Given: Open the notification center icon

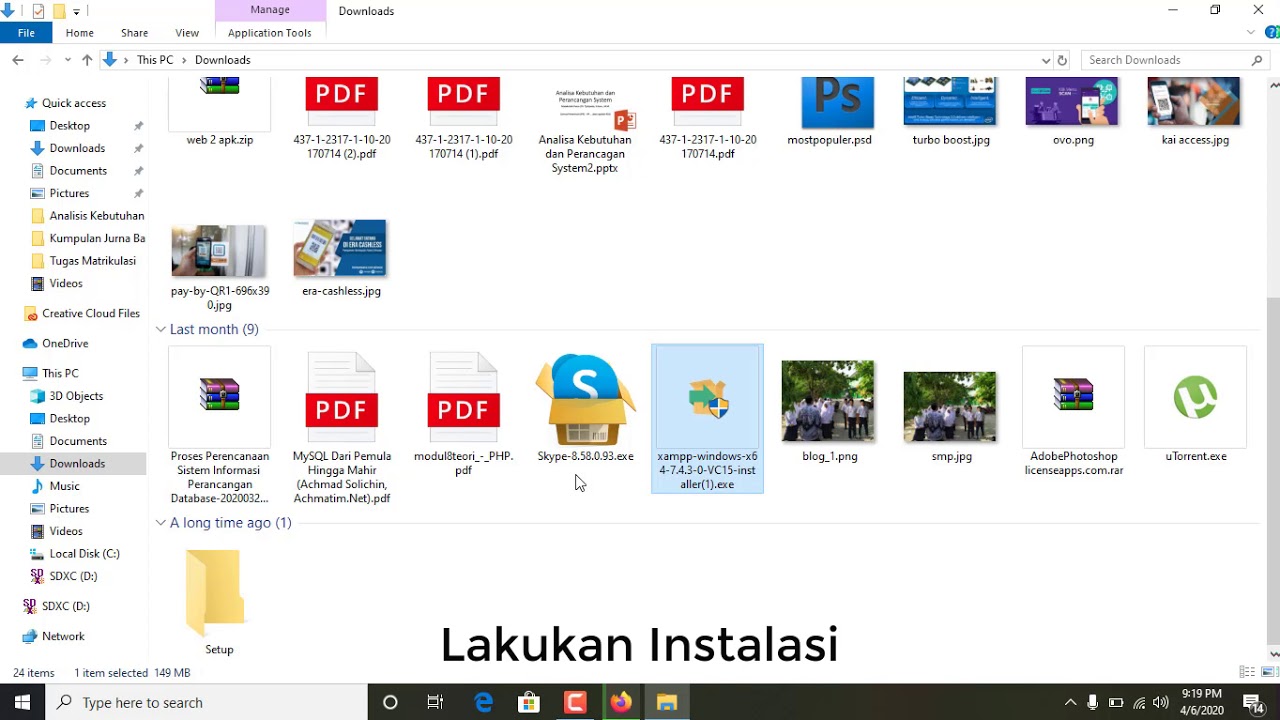Looking at the screenshot, I should (1252, 702).
